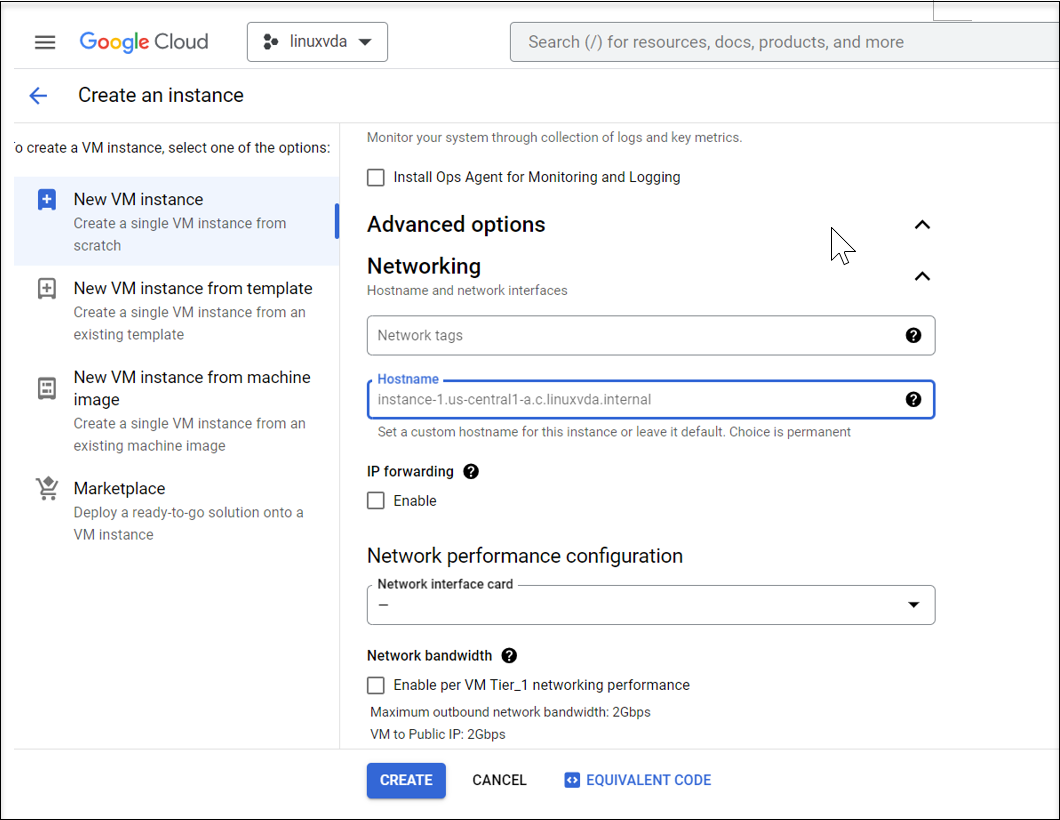Viewport: 1060px width, 820px height.
Task: Select New VM instance from machine image
Action: coord(193,388)
